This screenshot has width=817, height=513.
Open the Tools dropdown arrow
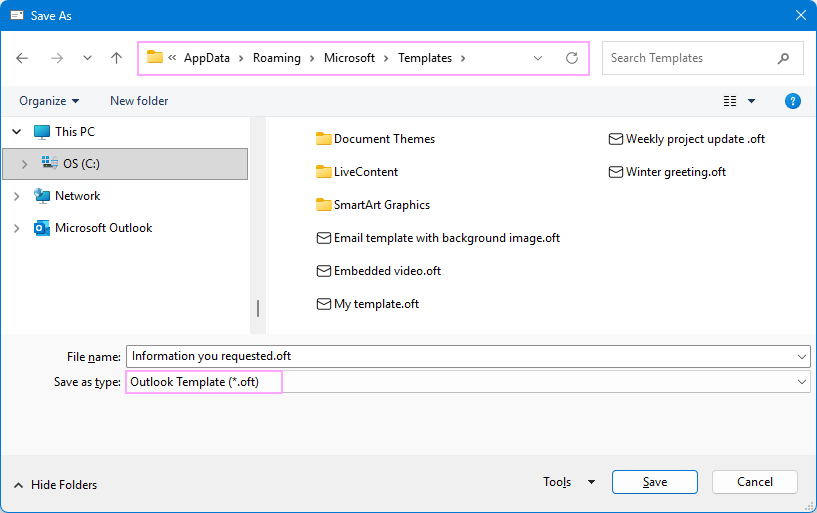click(x=591, y=482)
